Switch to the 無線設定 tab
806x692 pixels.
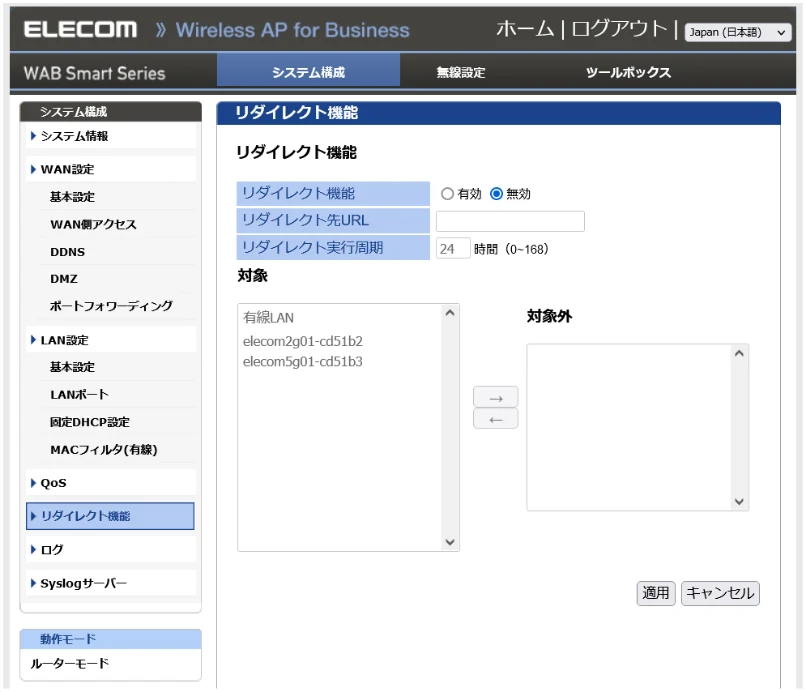point(461,72)
